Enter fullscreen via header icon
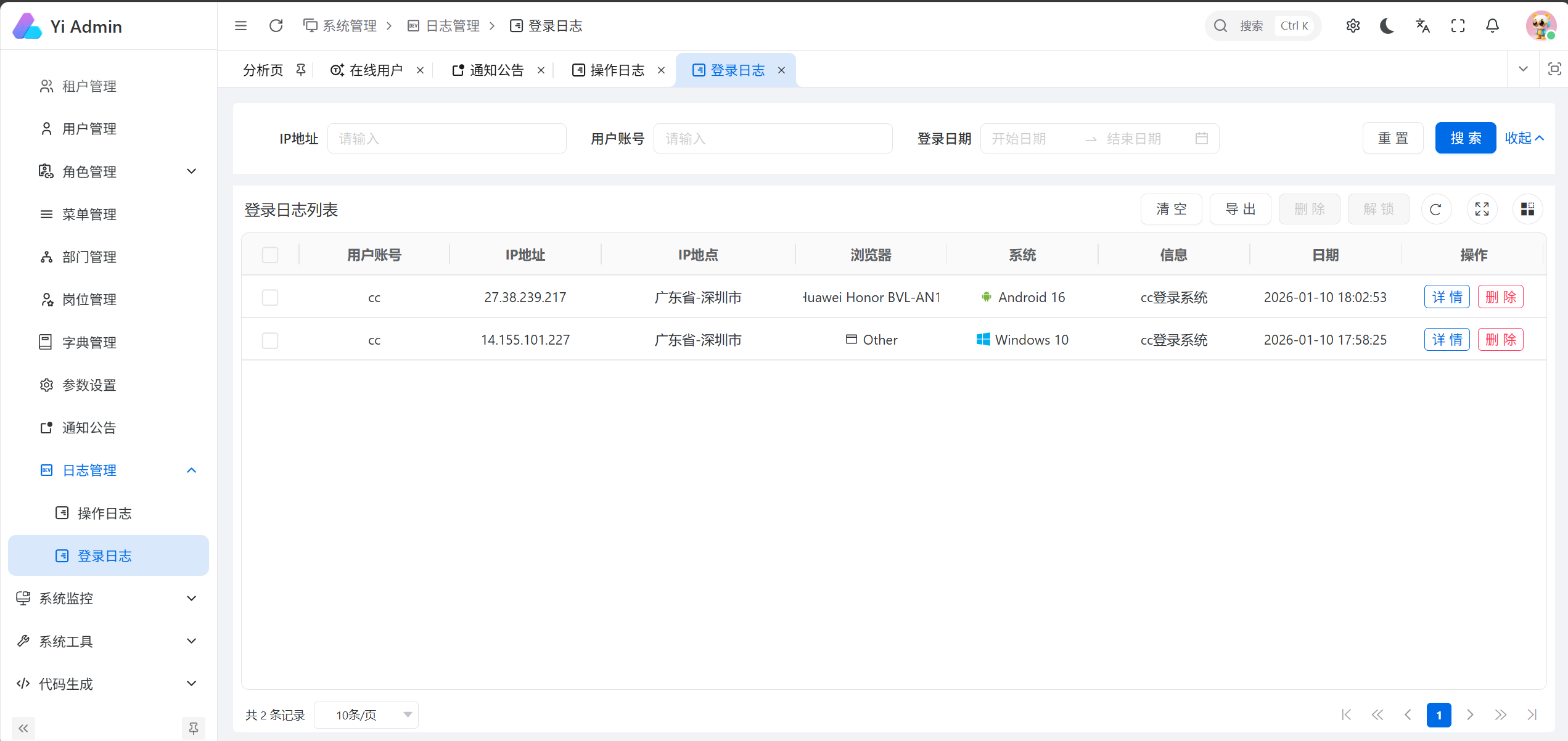 coord(1458,26)
